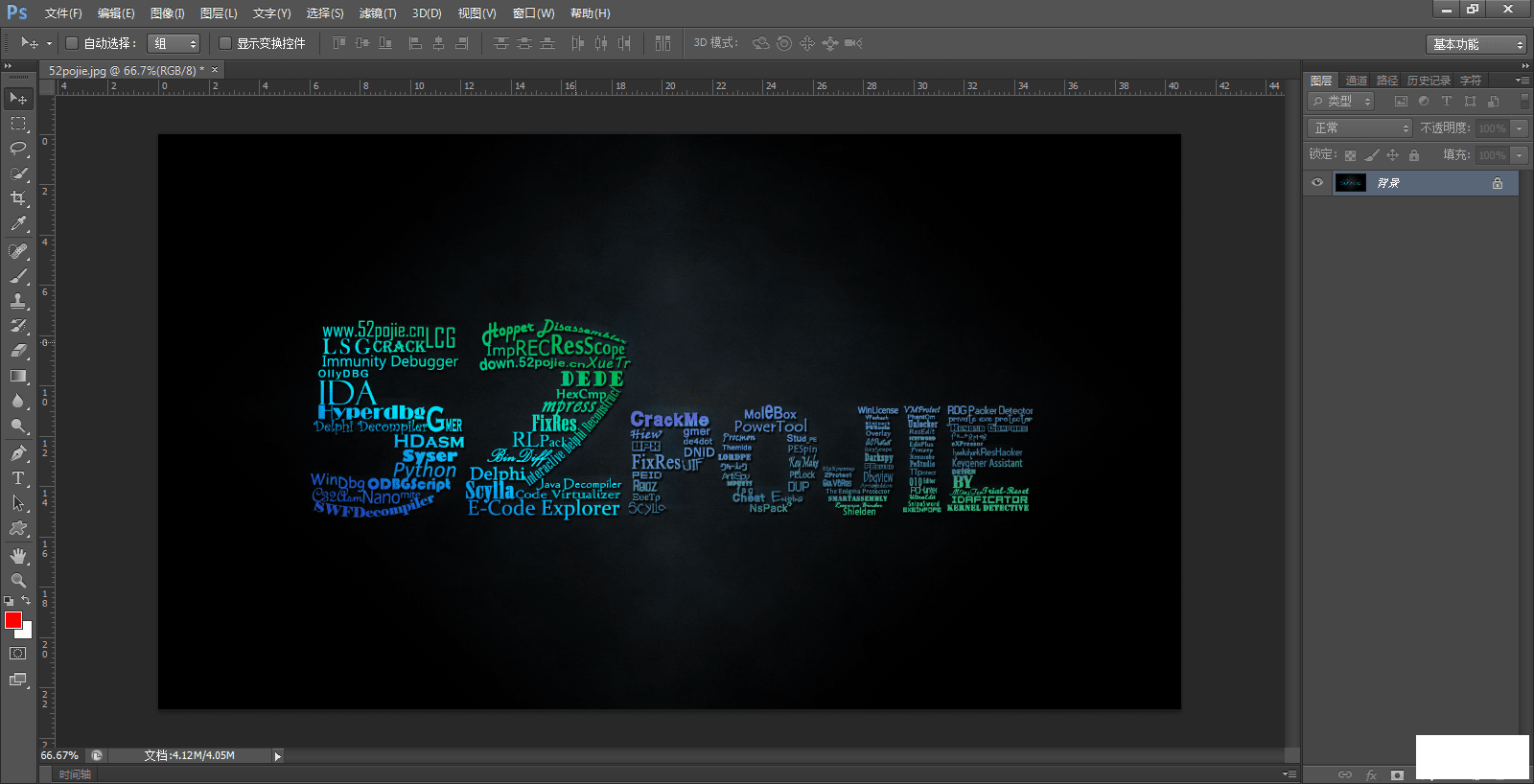
Task: Toggle lock image pixels brush icon
Action: point(1372,155)
